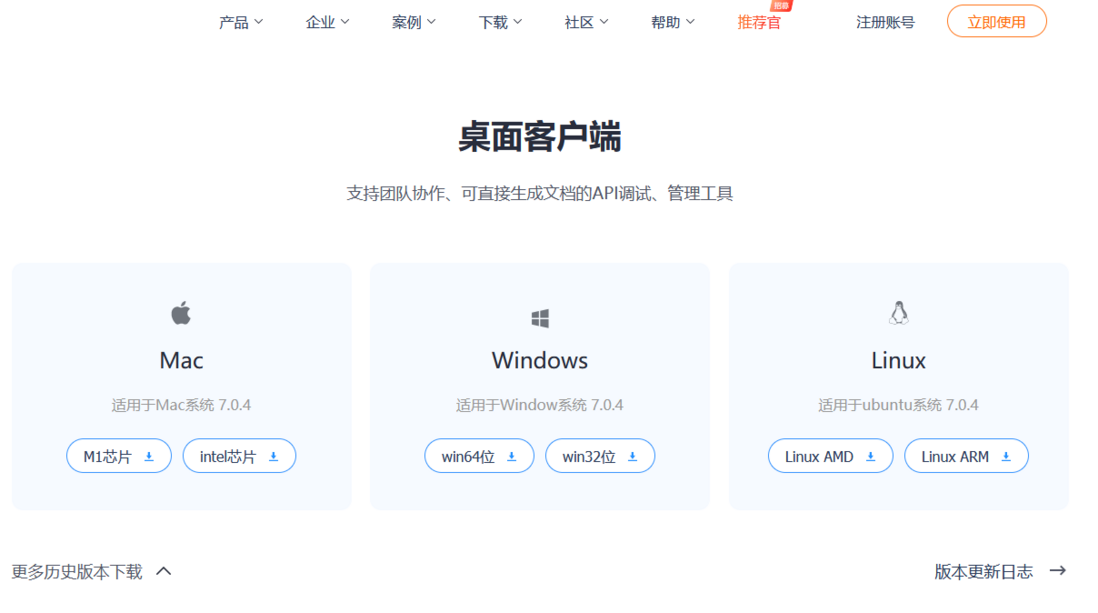This screenshot has width=1098, height=613.
Task: Click the 立即使用 button
Action: (996, 21)
